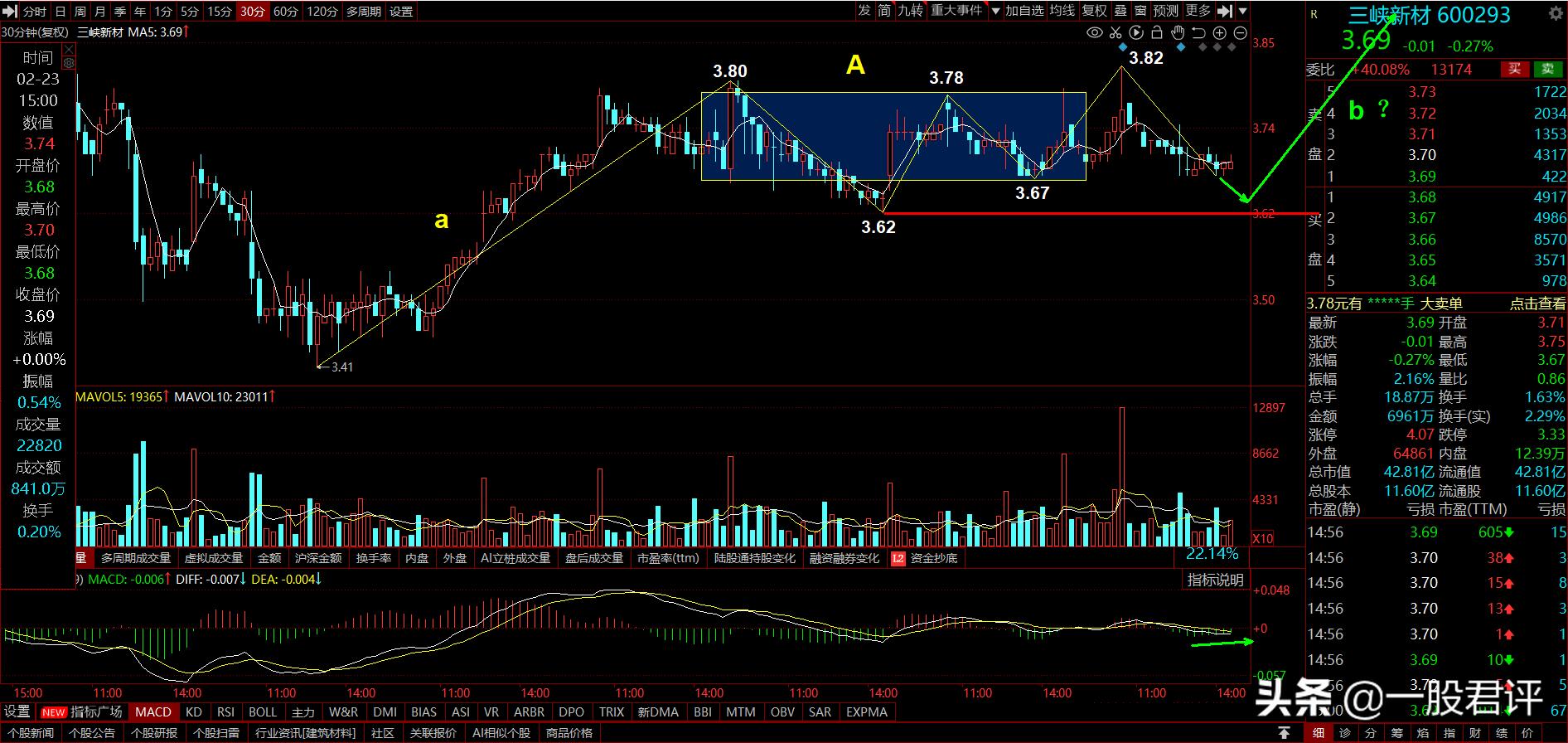This screenshot has width=1568, height=743.
Task: Click the scroll-to-top arrow in bottom bar
Action: coord(1285,733)
